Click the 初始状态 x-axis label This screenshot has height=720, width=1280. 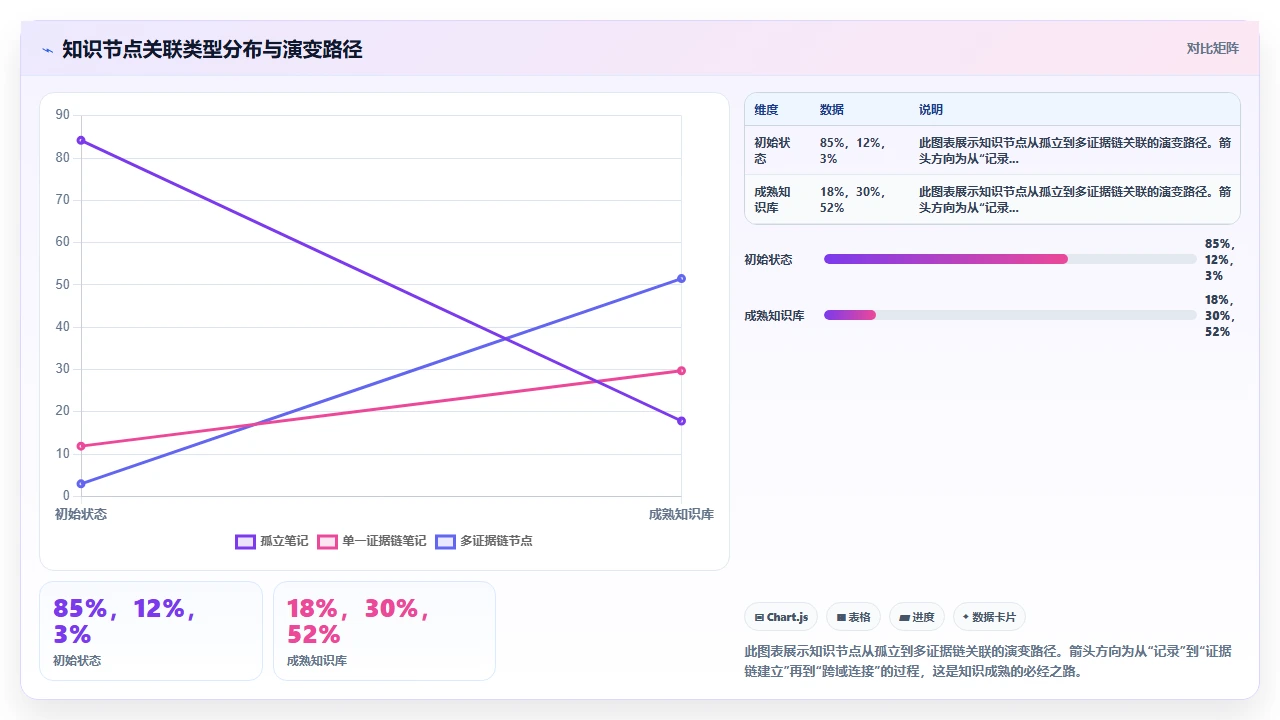click(x=81, y=514)
